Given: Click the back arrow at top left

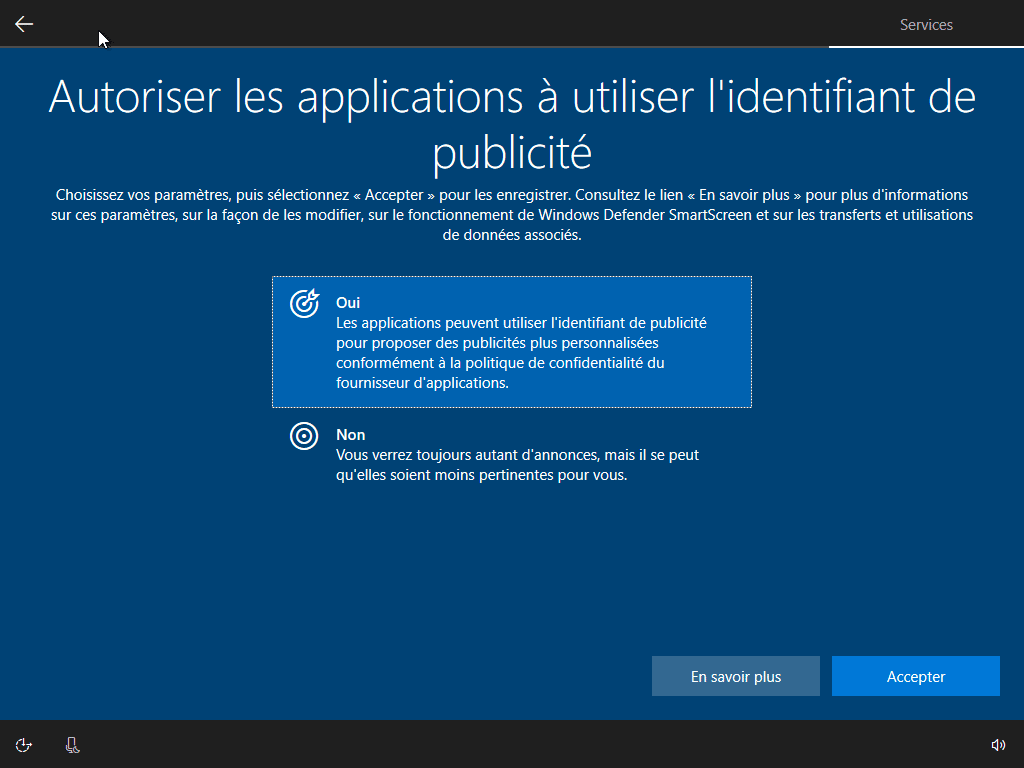Looking at the screenshot, I should click(24, 24).
